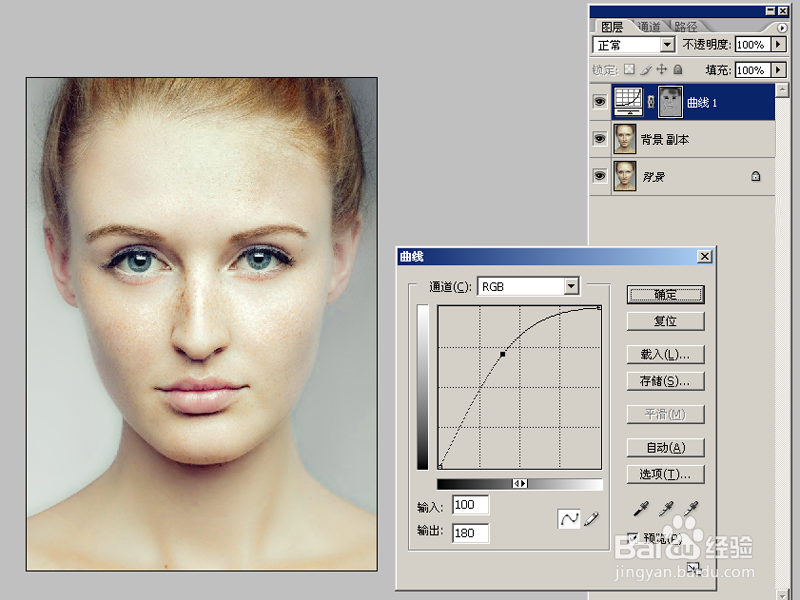The height and width of the screenshot is (600, 800).
Task: Click the 选项(T)... button
Action: [665, 474]
